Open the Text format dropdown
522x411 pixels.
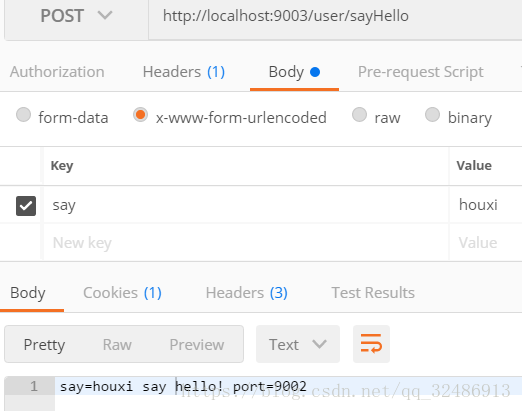click(298, 344)
